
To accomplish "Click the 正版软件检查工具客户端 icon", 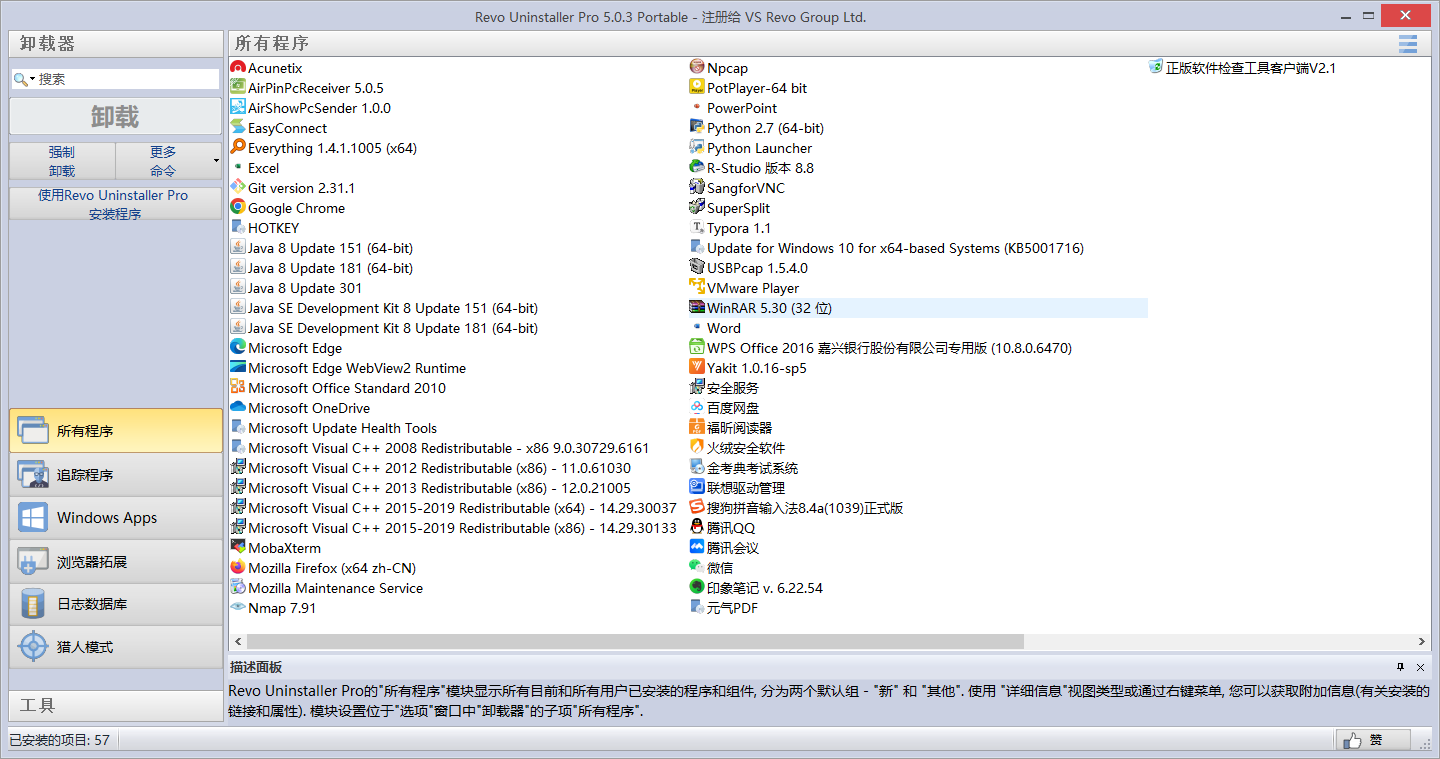I will 1156,68.
